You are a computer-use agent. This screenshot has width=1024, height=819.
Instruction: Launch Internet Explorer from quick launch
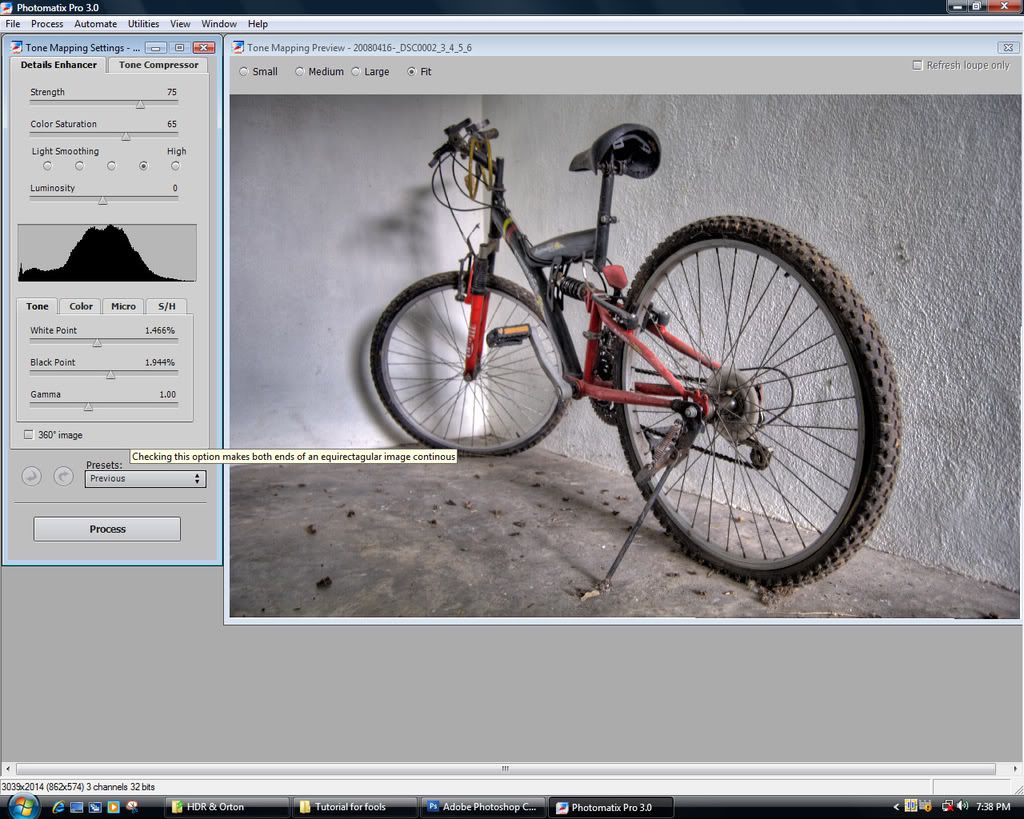pos(58,807)
